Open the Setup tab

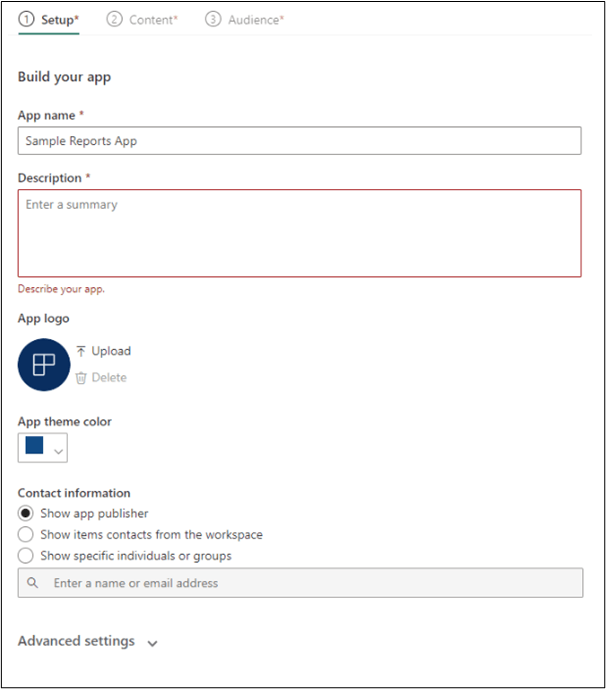click(59, 20)
